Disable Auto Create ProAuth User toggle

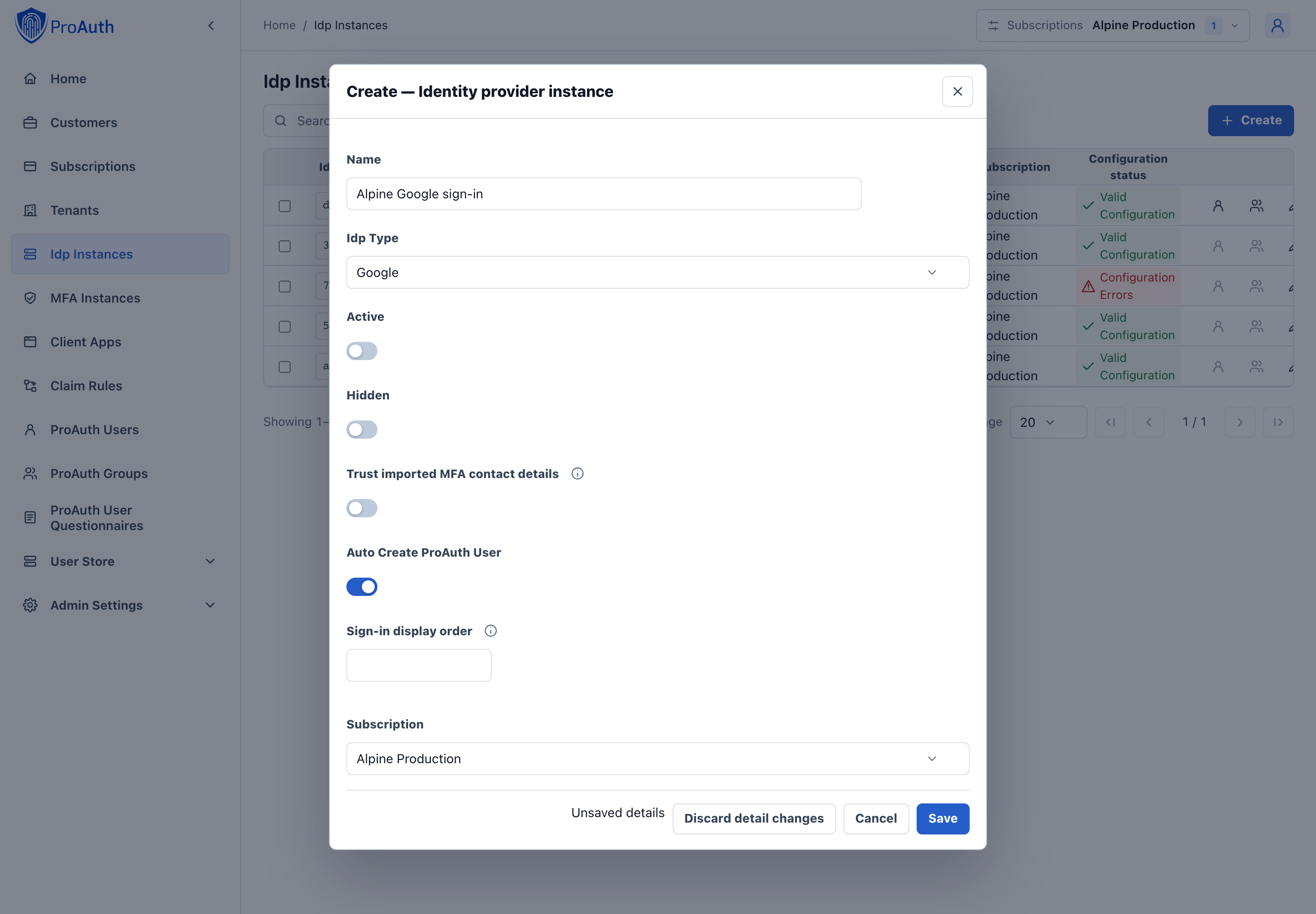[362, 586]
